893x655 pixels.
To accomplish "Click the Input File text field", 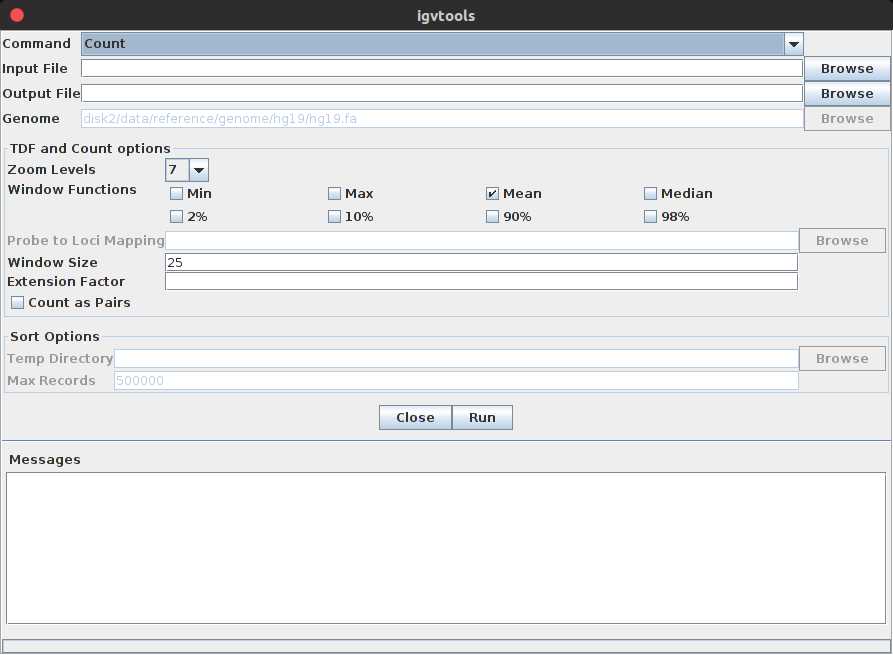I will [442, 68].
